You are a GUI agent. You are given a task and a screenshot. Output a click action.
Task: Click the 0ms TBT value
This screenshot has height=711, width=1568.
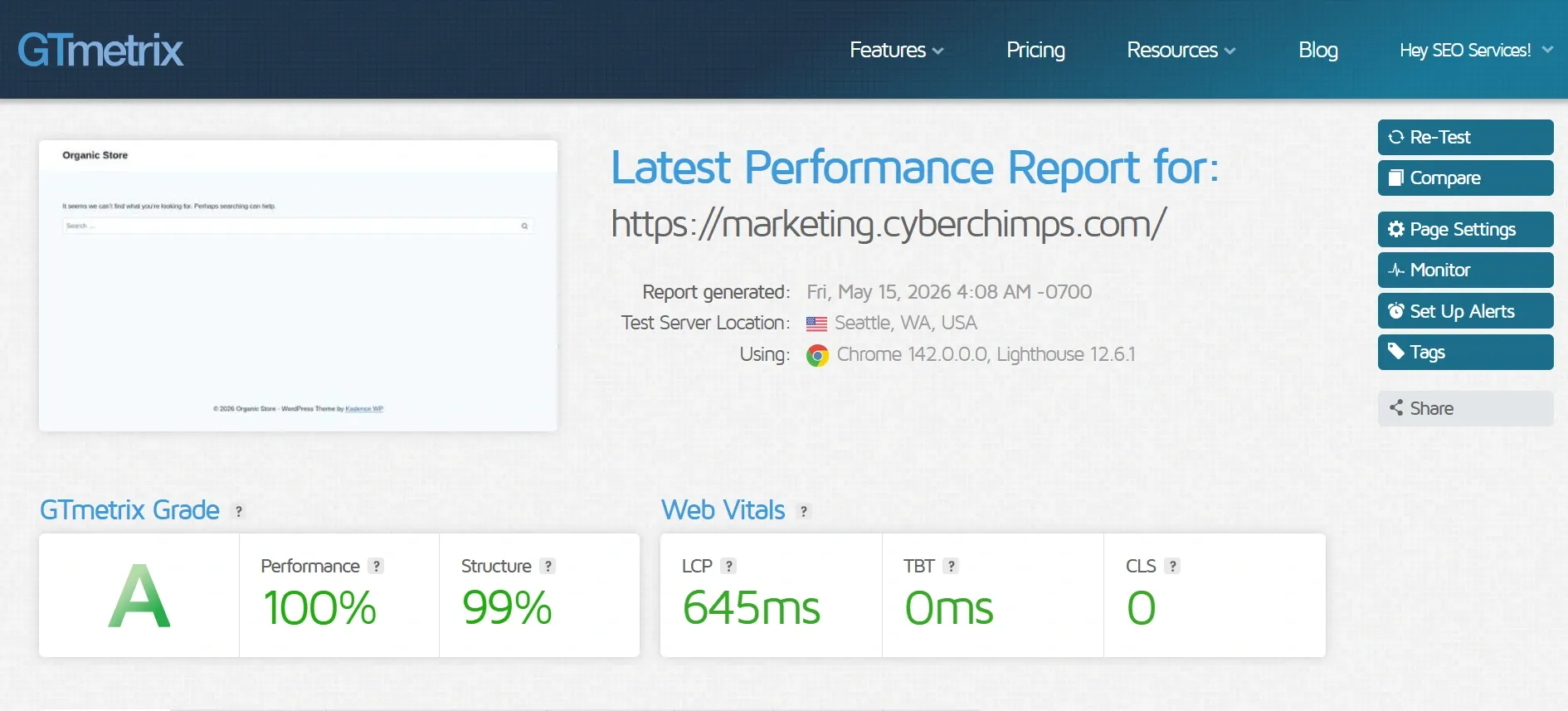[x=949, y=608]
